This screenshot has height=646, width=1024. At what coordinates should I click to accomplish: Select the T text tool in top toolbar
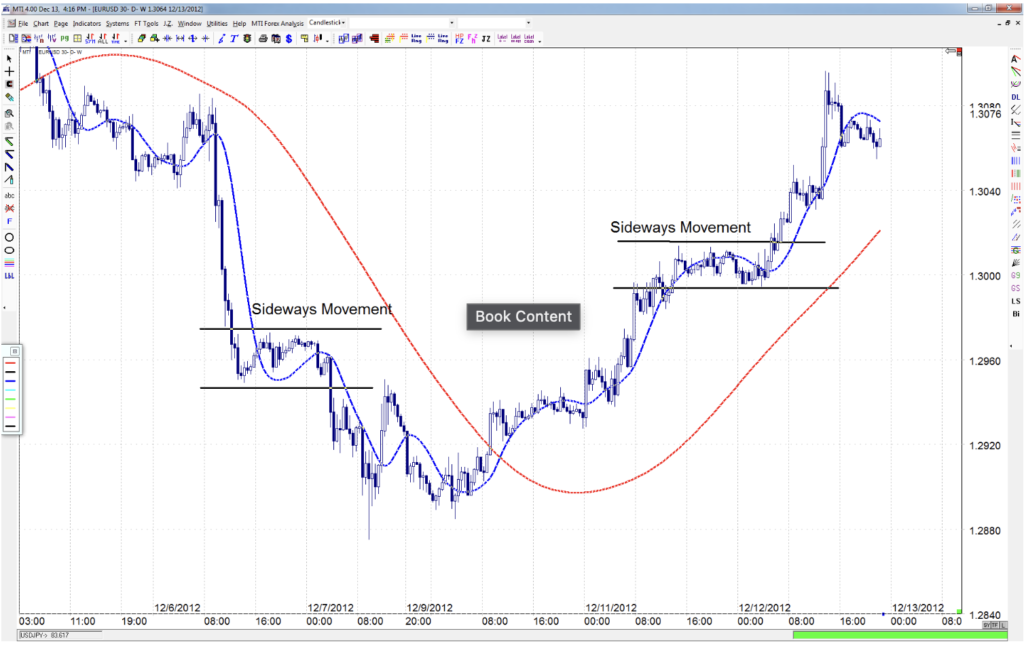coord(233,38)
